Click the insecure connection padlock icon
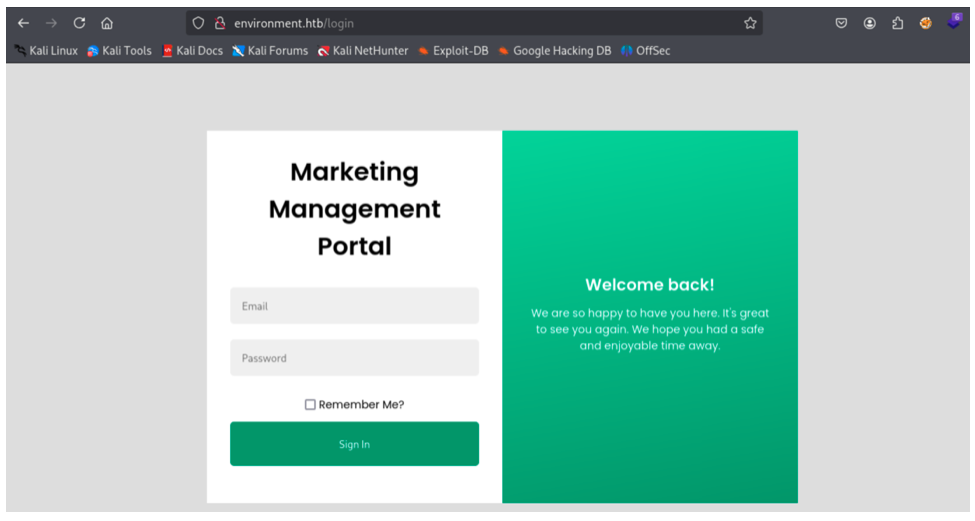Image resolution: width=975 pixels, height=521 pixels. pos(219,23)
